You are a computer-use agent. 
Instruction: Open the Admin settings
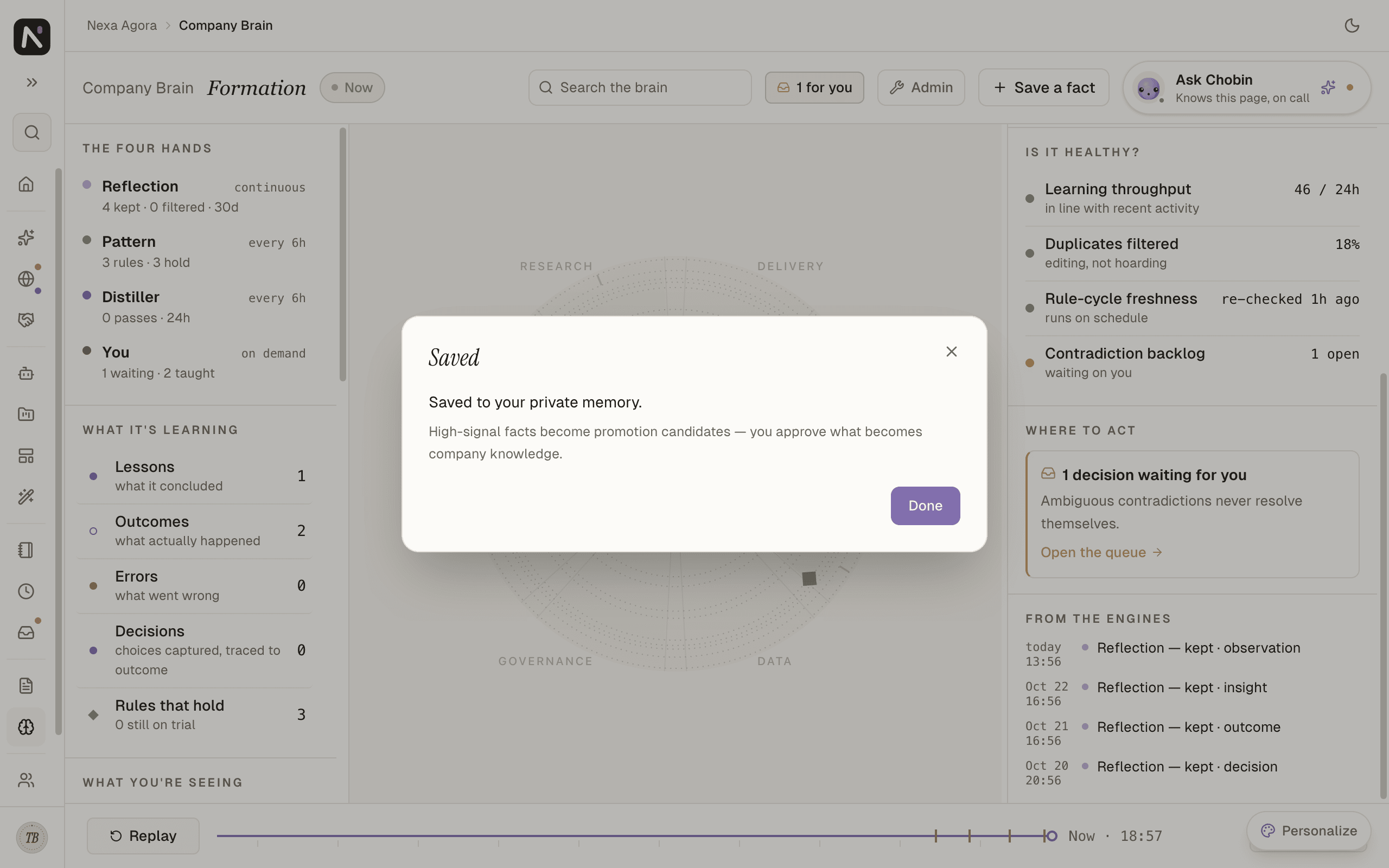[921, 88]
